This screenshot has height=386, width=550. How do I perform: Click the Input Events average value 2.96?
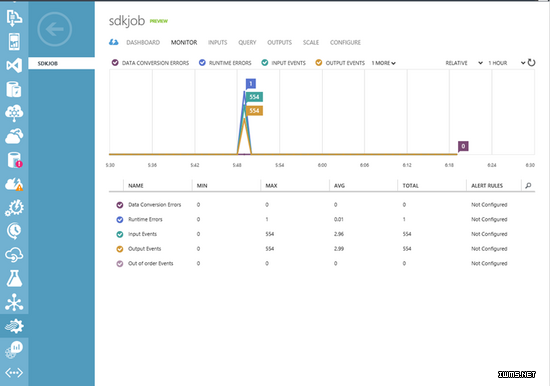tap(339, 234)
